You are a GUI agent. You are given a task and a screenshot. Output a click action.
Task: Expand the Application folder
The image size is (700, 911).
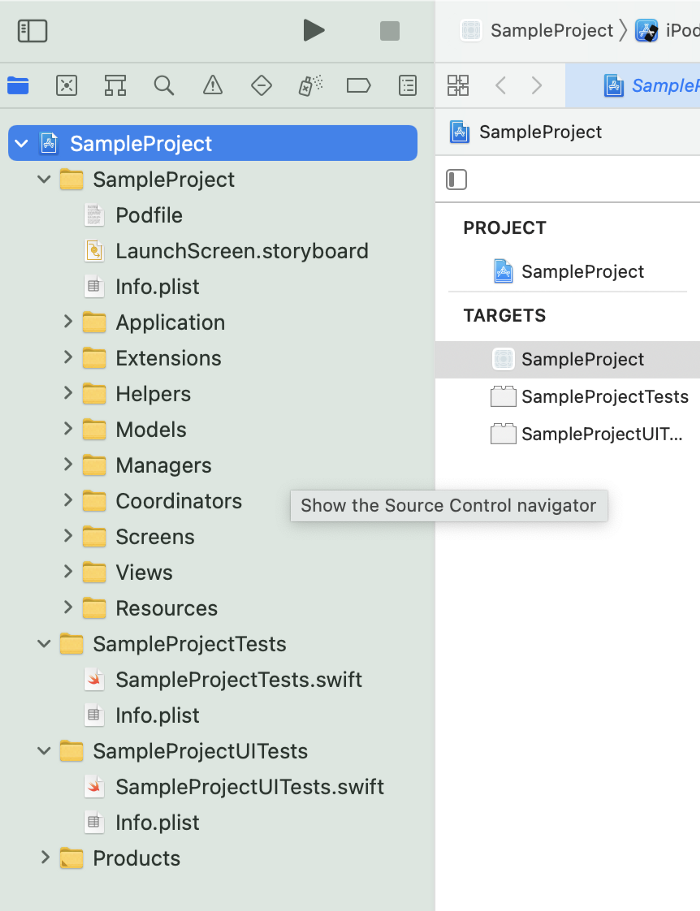[x=68, y=322]
